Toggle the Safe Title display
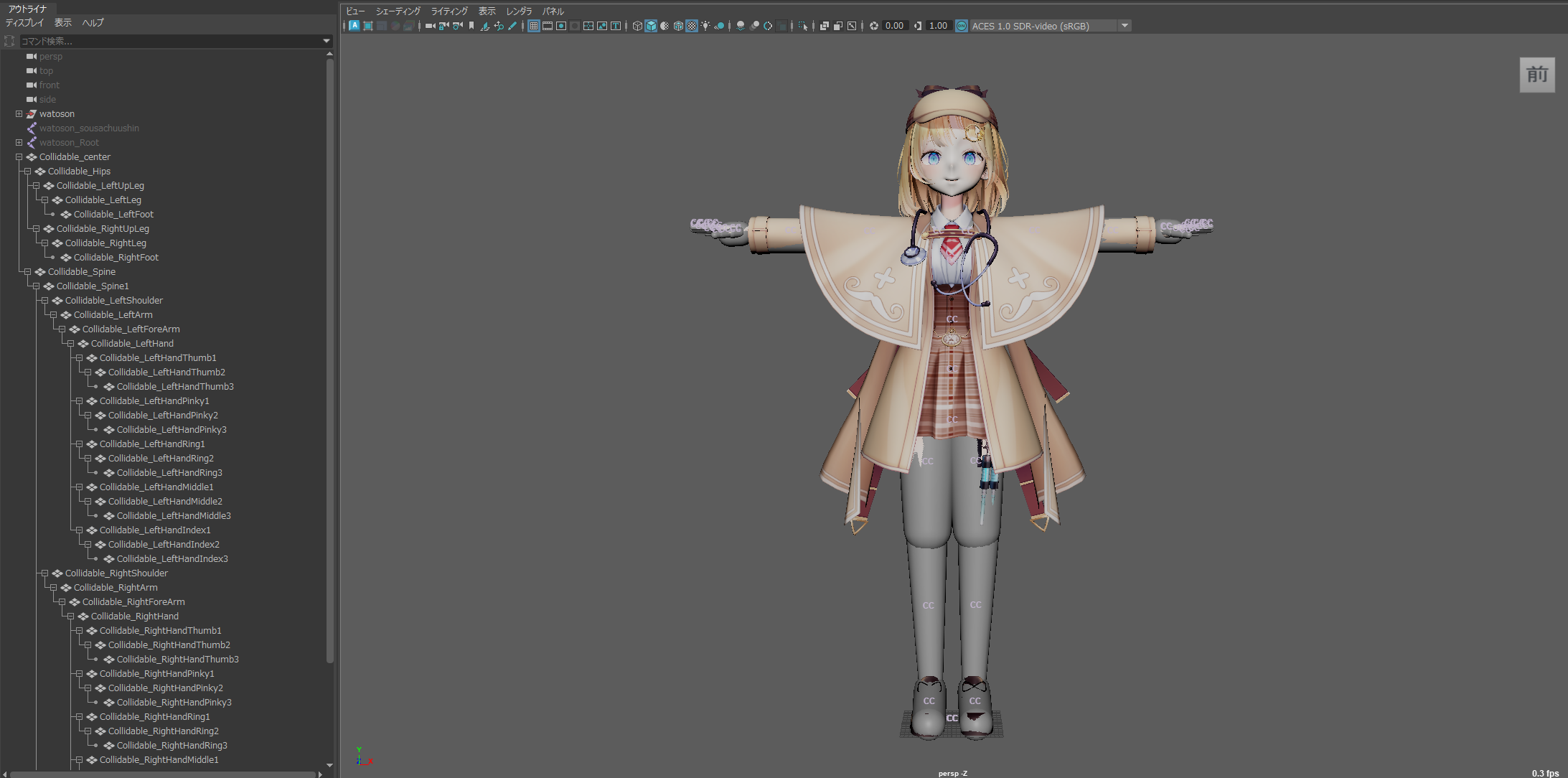Viewport: 1568px width, 778px height. pyautogui.click(x=616, y=26)
